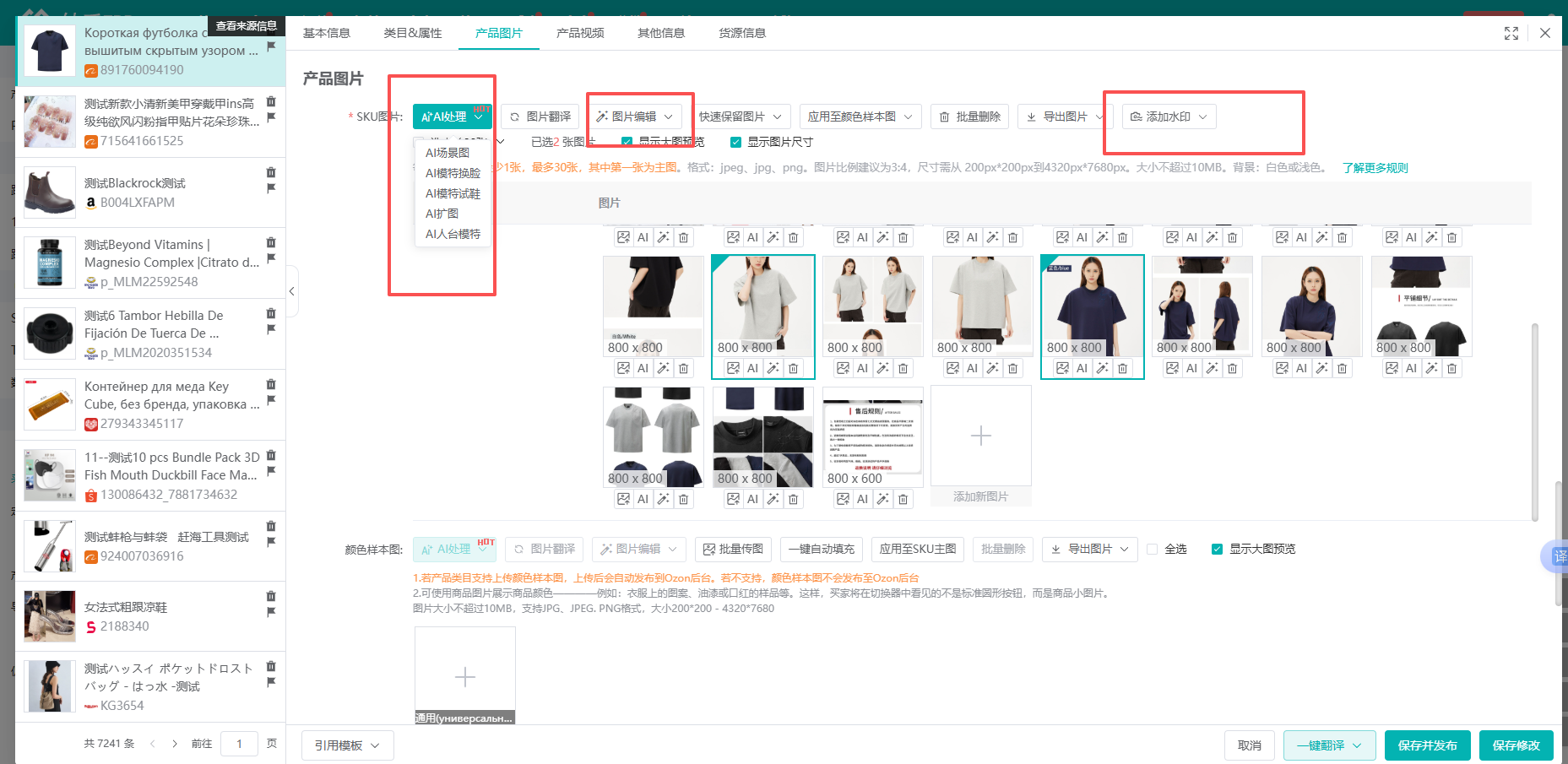The height and width of the screenshot is (764, 1568).
Task: Click trash icon beside 测试Blackrock测试 product
Action: tap(271, 172)
